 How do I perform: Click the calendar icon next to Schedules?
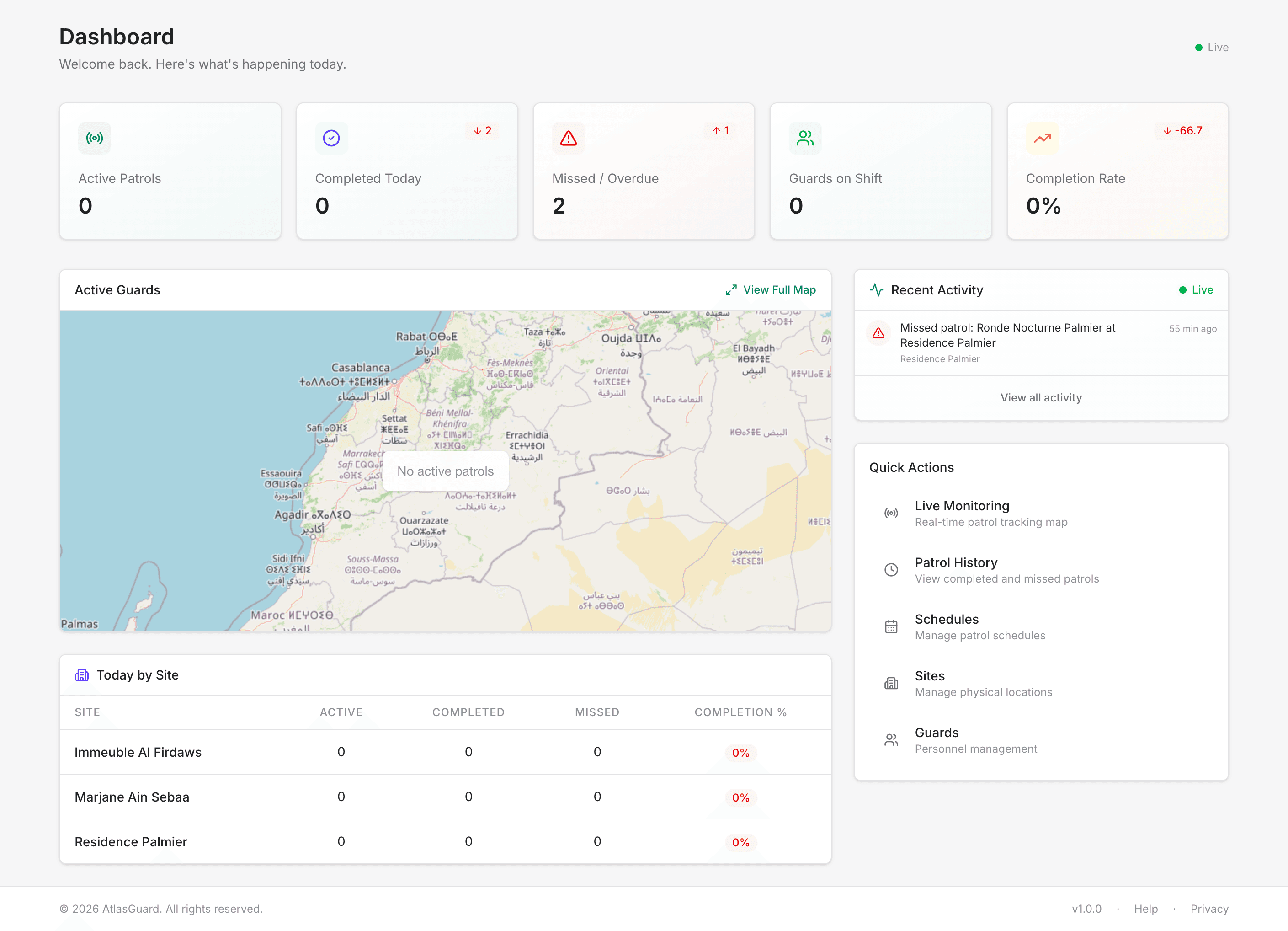click(x=891, y=626)
